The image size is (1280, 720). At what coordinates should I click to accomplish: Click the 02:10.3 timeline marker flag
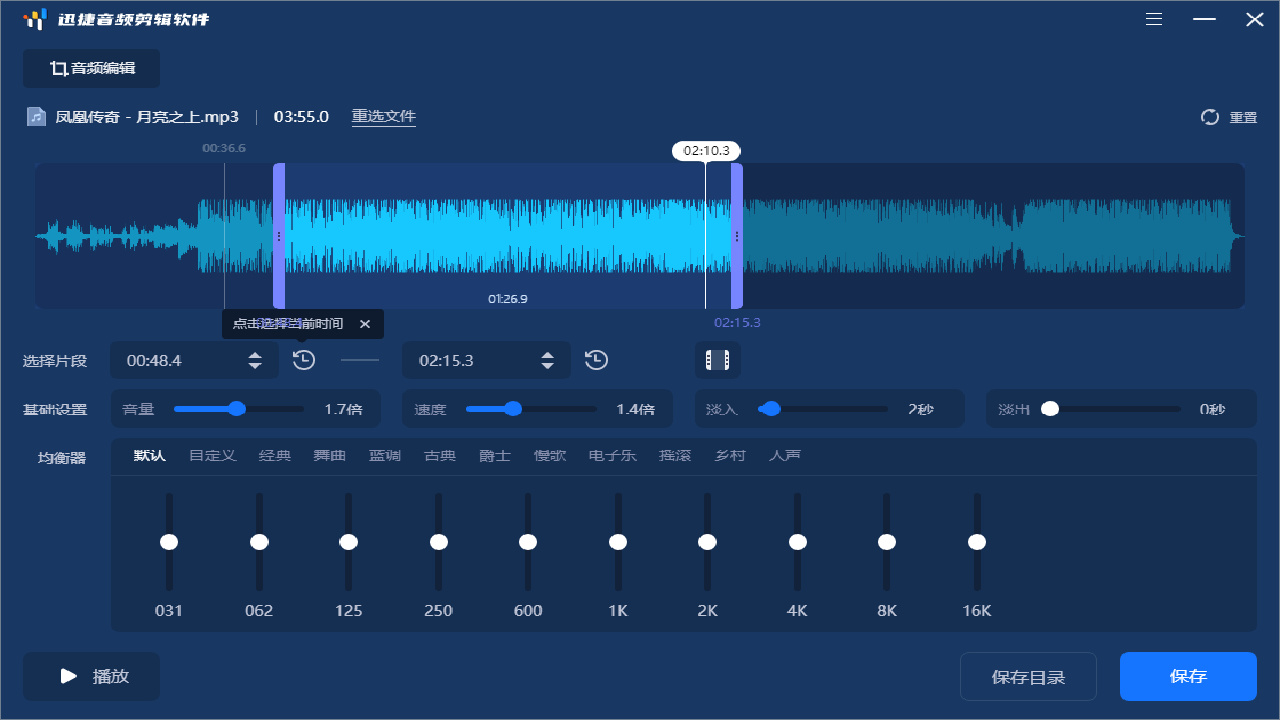click(707, 150)
